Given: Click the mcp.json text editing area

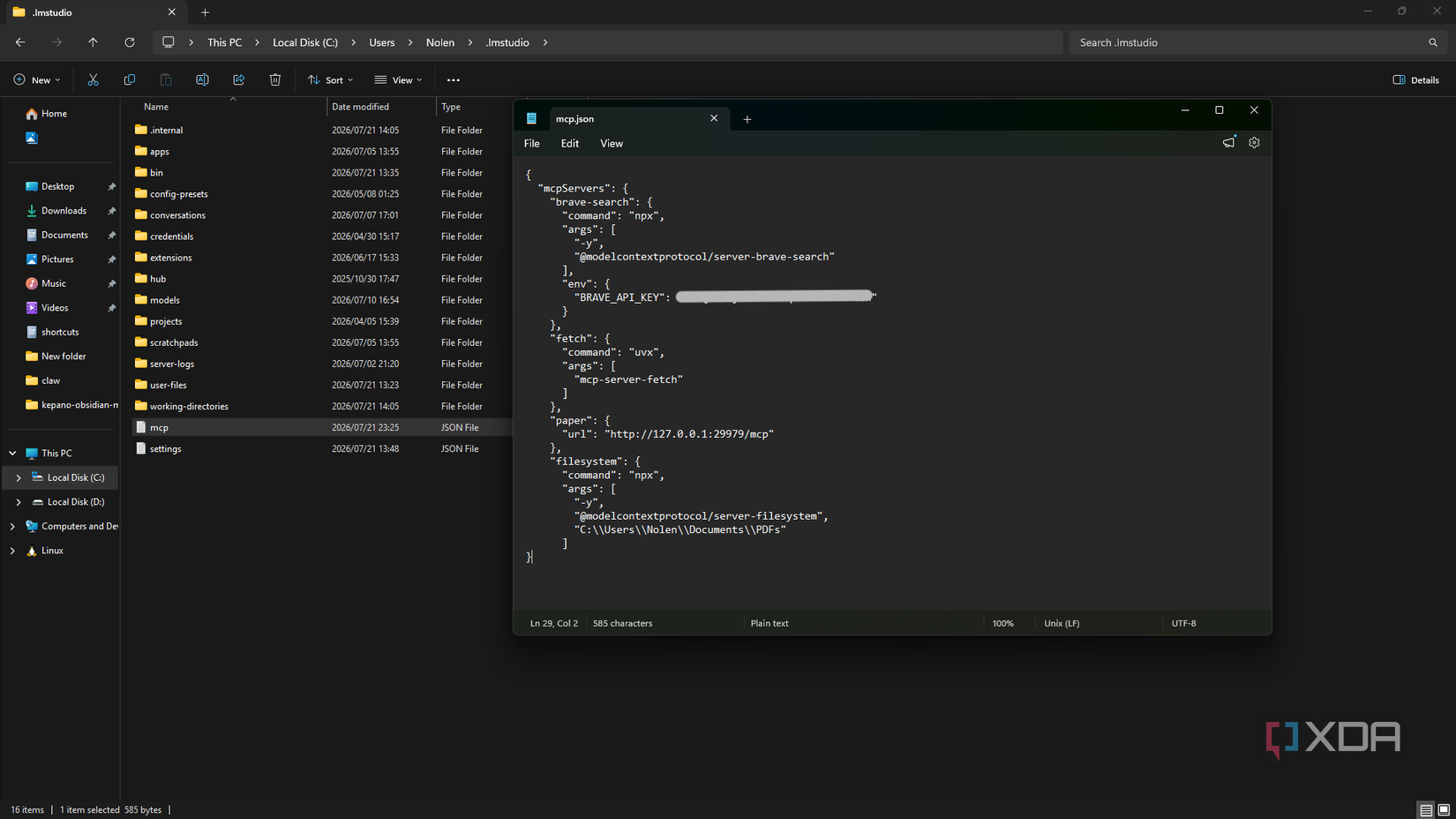Looking at the screenshot, I should [891, 384].
